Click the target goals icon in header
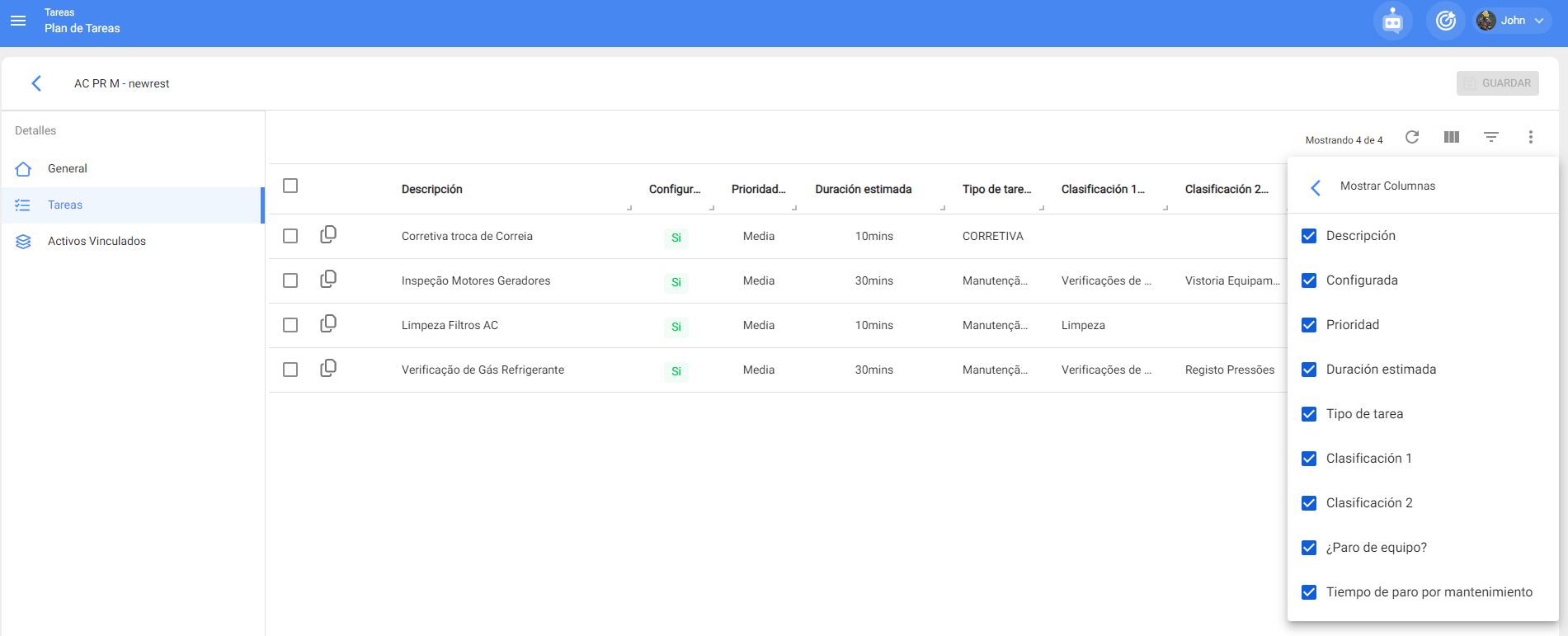The height and width of the screenshot is (636, 1568). click(1445, 21)
